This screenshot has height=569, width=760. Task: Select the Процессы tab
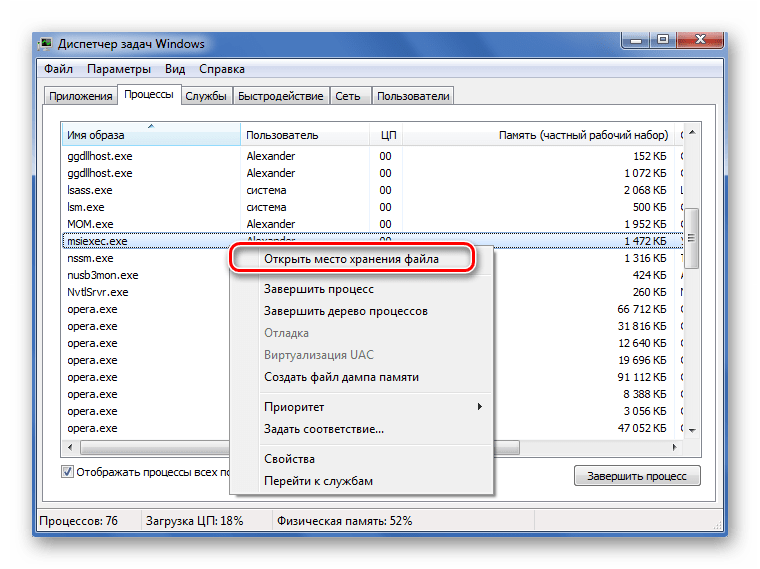(149, 95)
